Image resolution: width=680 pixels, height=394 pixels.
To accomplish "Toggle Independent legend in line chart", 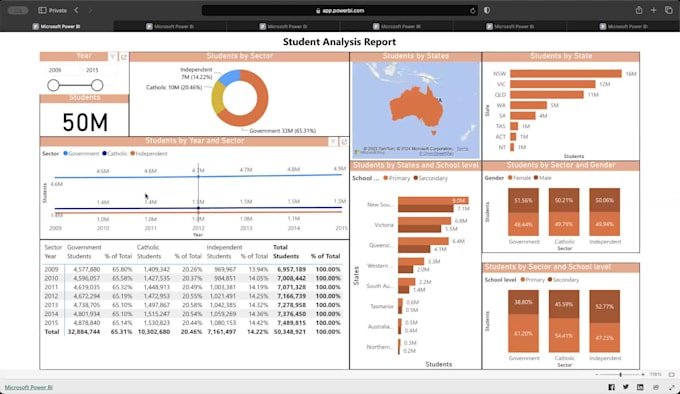I will click(x=149, y=153).
